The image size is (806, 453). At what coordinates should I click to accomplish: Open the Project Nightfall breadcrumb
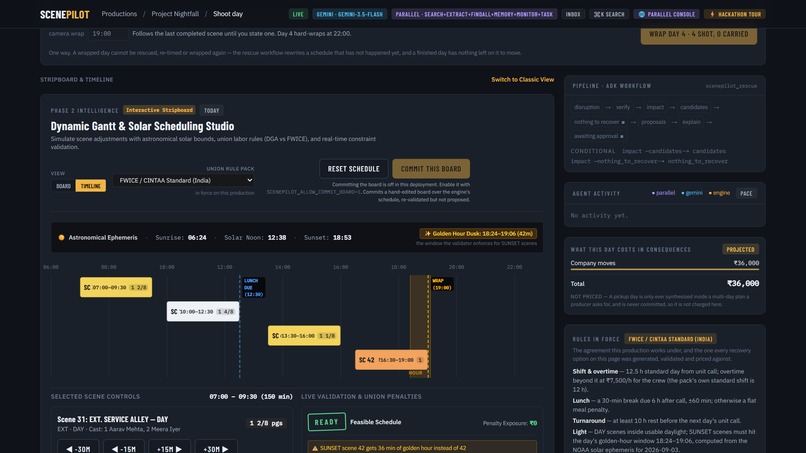[x=175, y=14]
